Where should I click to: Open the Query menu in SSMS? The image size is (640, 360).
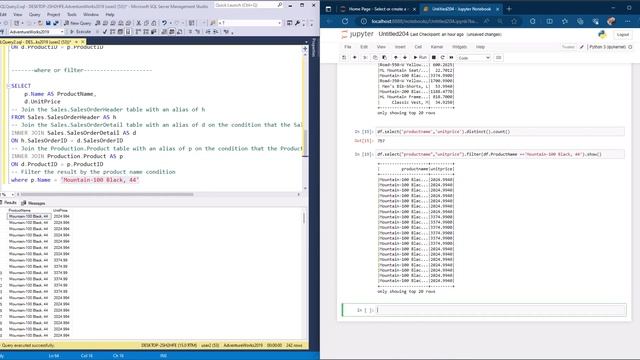[34, 15]
